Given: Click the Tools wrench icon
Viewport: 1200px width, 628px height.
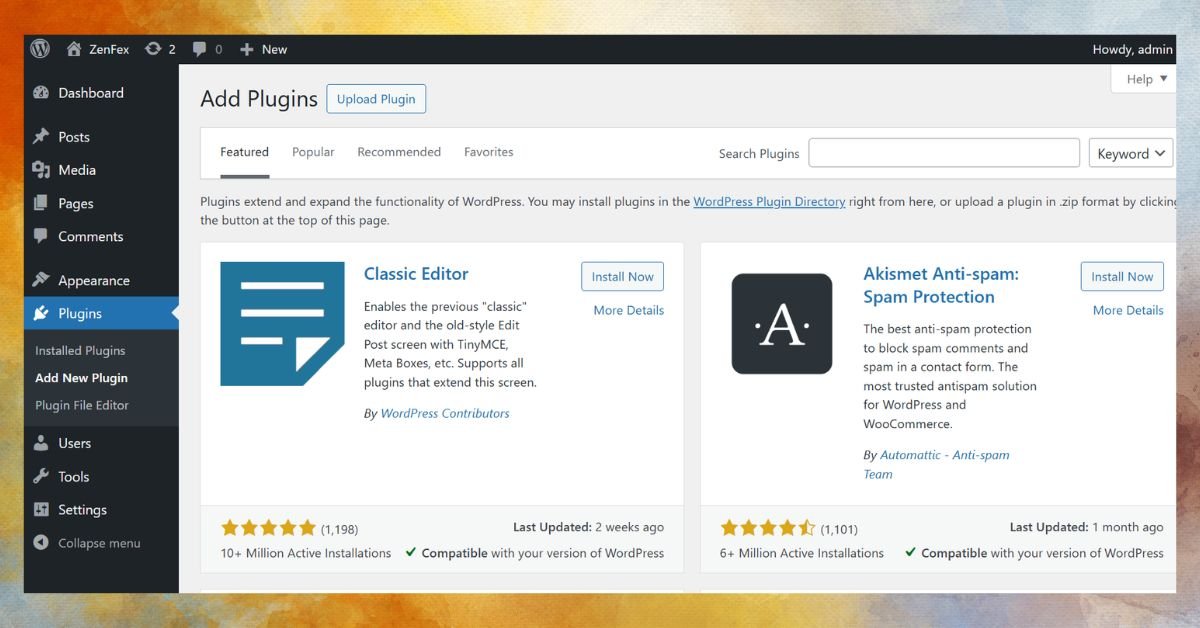Looking at the screenshot, I should pyautogui.click(x=41, y=477).
